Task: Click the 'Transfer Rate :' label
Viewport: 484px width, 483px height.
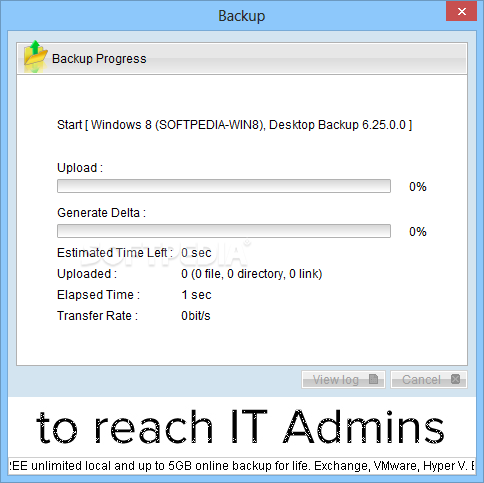Action: pos(97,316)
